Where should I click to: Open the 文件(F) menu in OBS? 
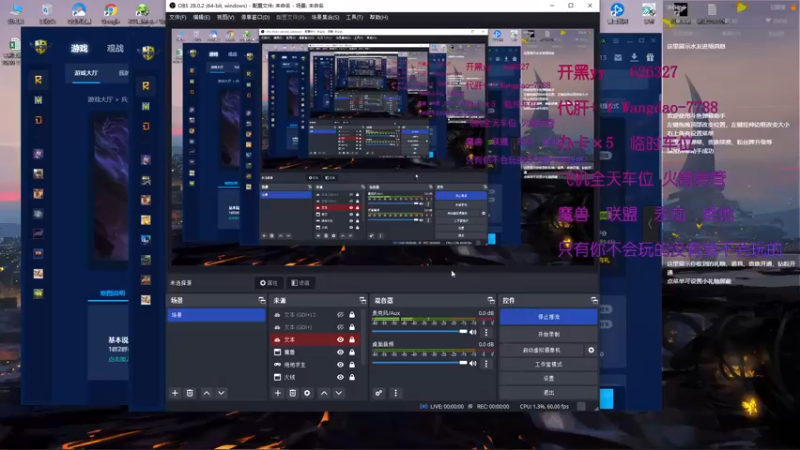pyautogui.click(x=178, y=17)
